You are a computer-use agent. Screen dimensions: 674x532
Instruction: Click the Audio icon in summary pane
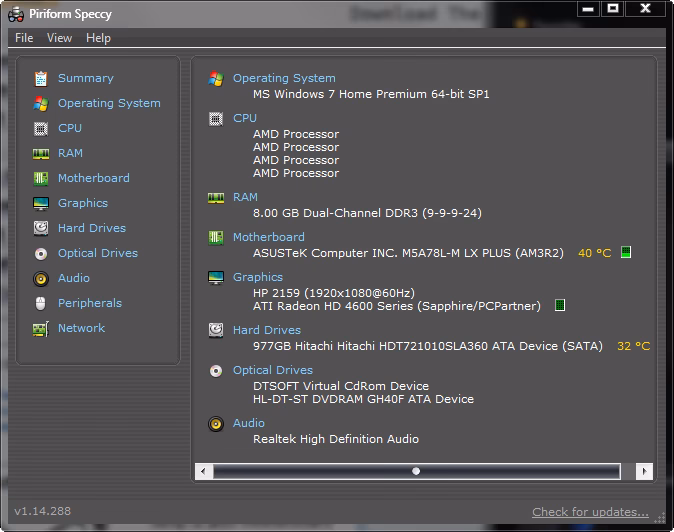pyautogui.click(x=216, y=424)
